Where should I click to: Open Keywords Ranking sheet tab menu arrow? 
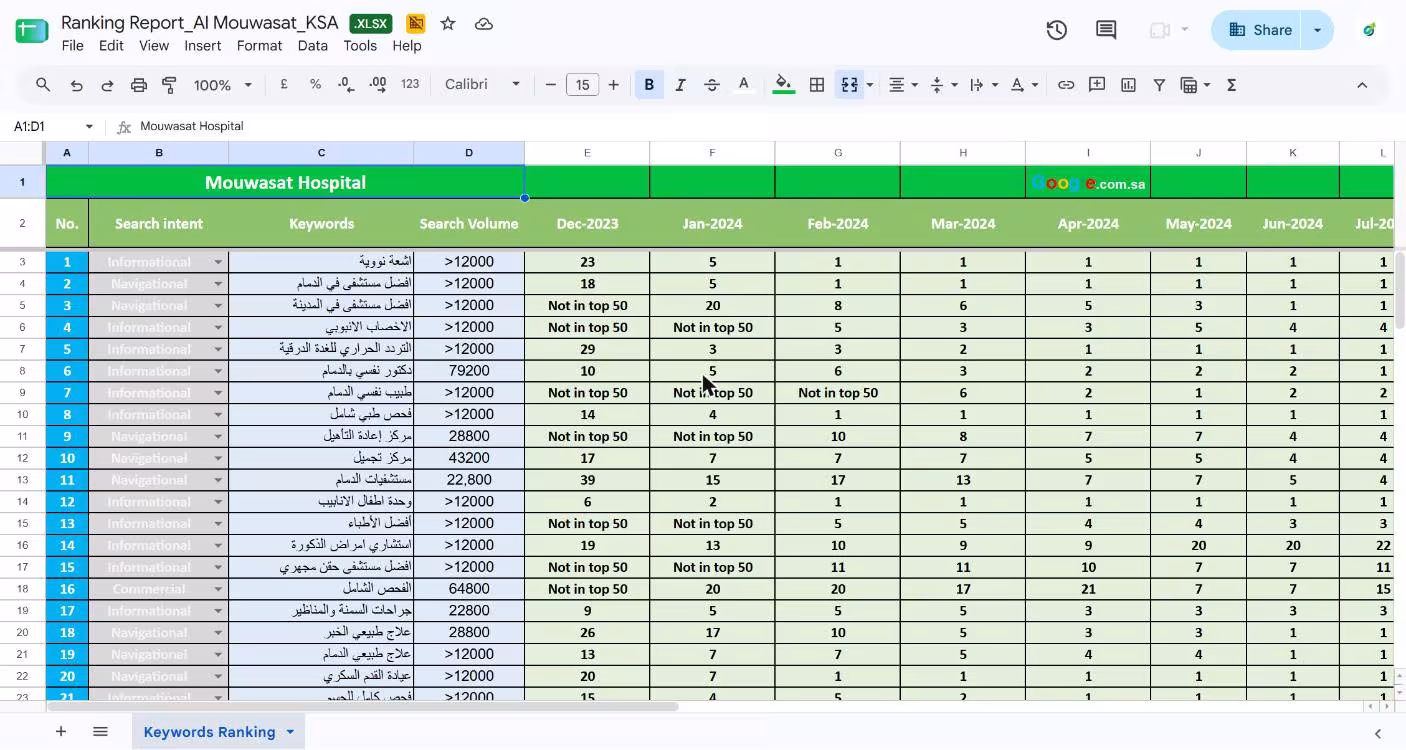tap(290, 732)
